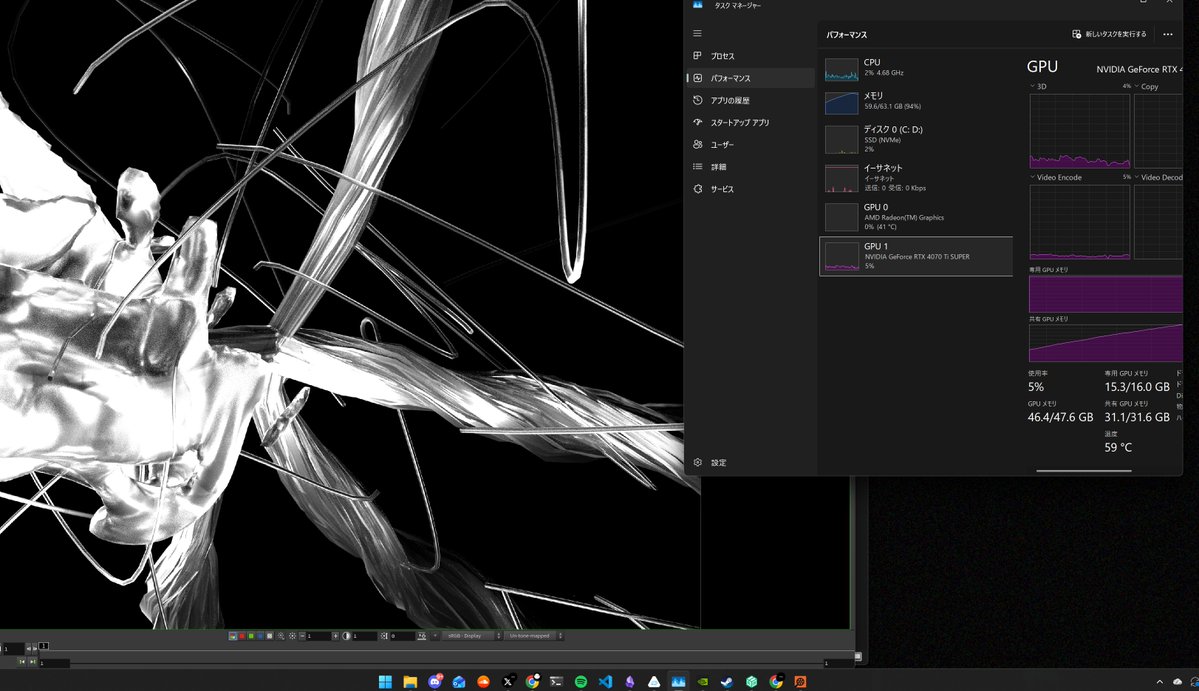The width and height of the screenshot is (1199, 691).
Task: Open the Windows Start menu
Action: (385, 681)
